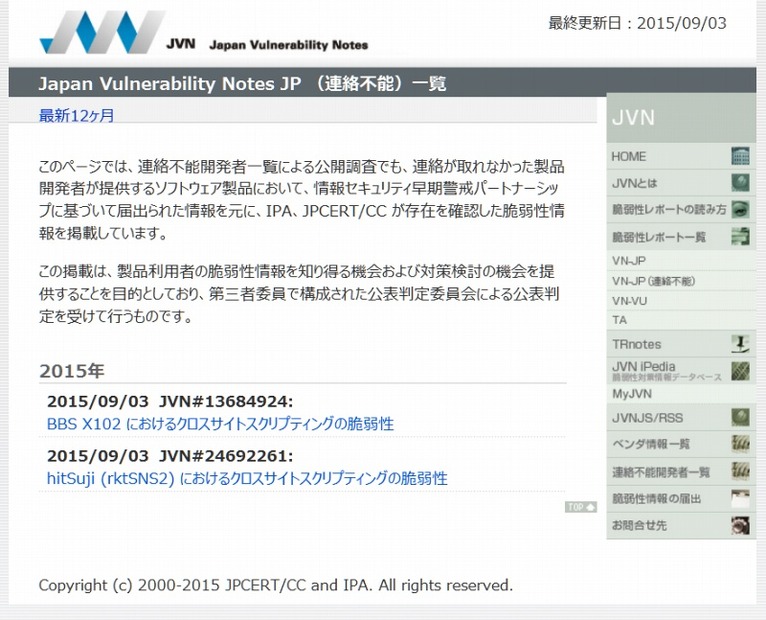The width and height of the screenshot is (766, 620).
Task: Click the 2015年 section heading
Action: point(72,371)
